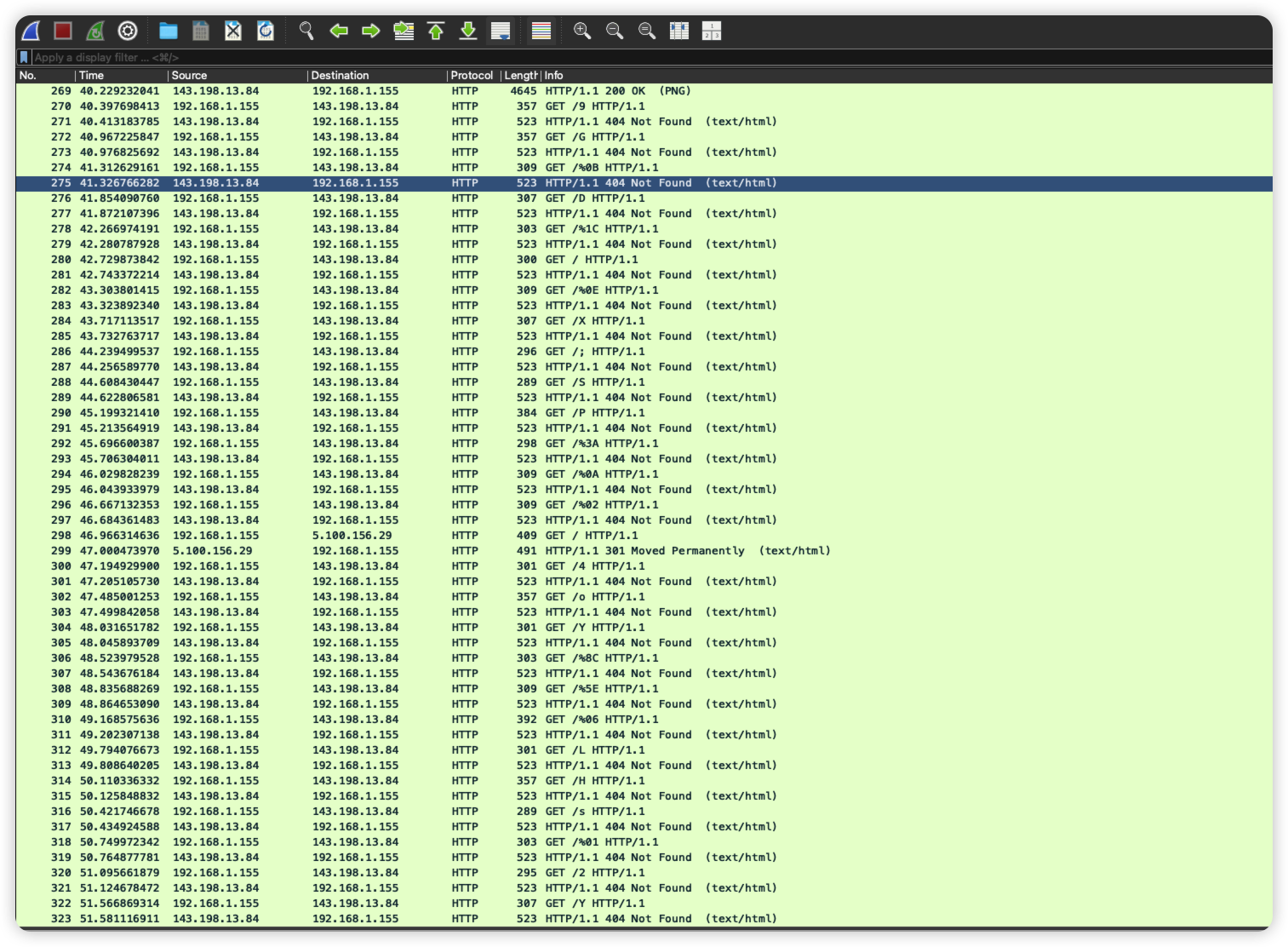Viewport: 1288px width, 947px height.
Task: Open a capture file with the blue folder icon
Action: (x=169, y=32)
